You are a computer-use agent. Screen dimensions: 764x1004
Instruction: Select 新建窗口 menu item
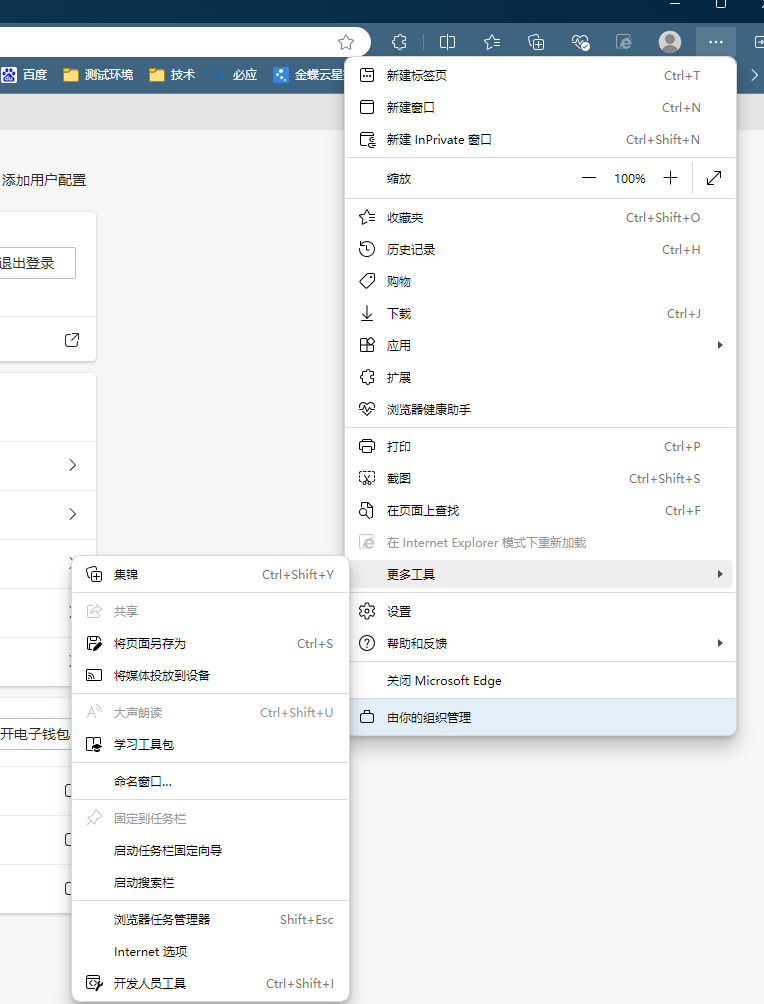click(540, 108)
